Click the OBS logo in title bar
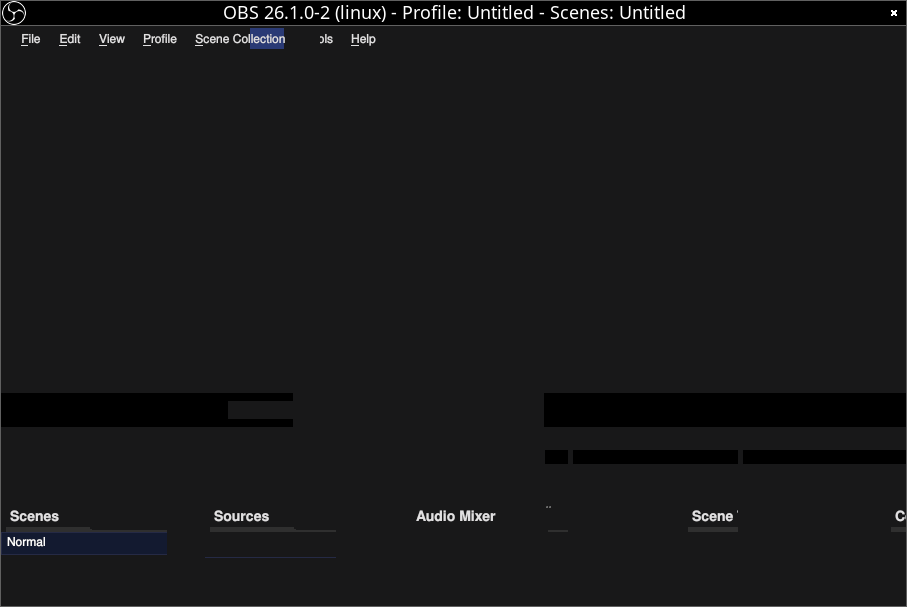Viewport: 907px width, 607px height. click(x=14, y=13)
